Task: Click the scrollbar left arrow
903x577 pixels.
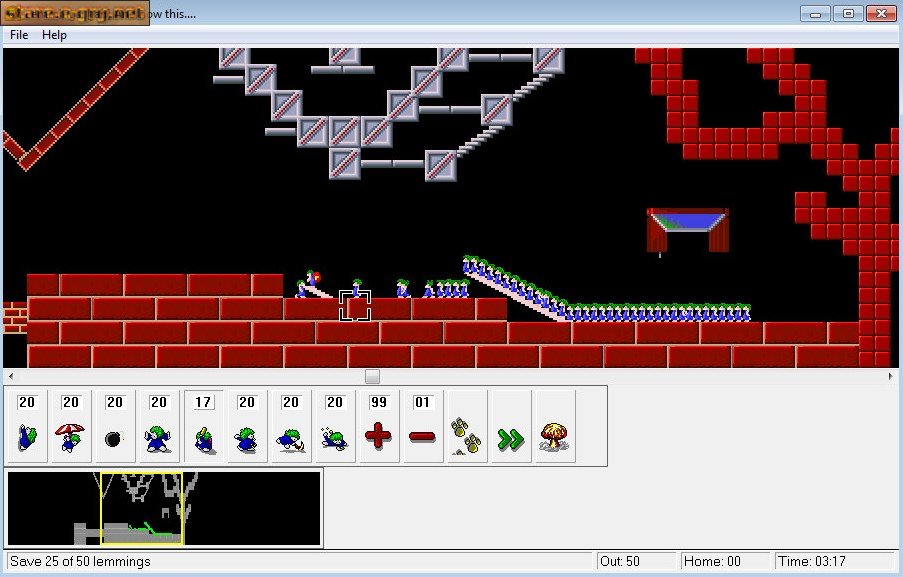Action: click(x=10, y=377)
